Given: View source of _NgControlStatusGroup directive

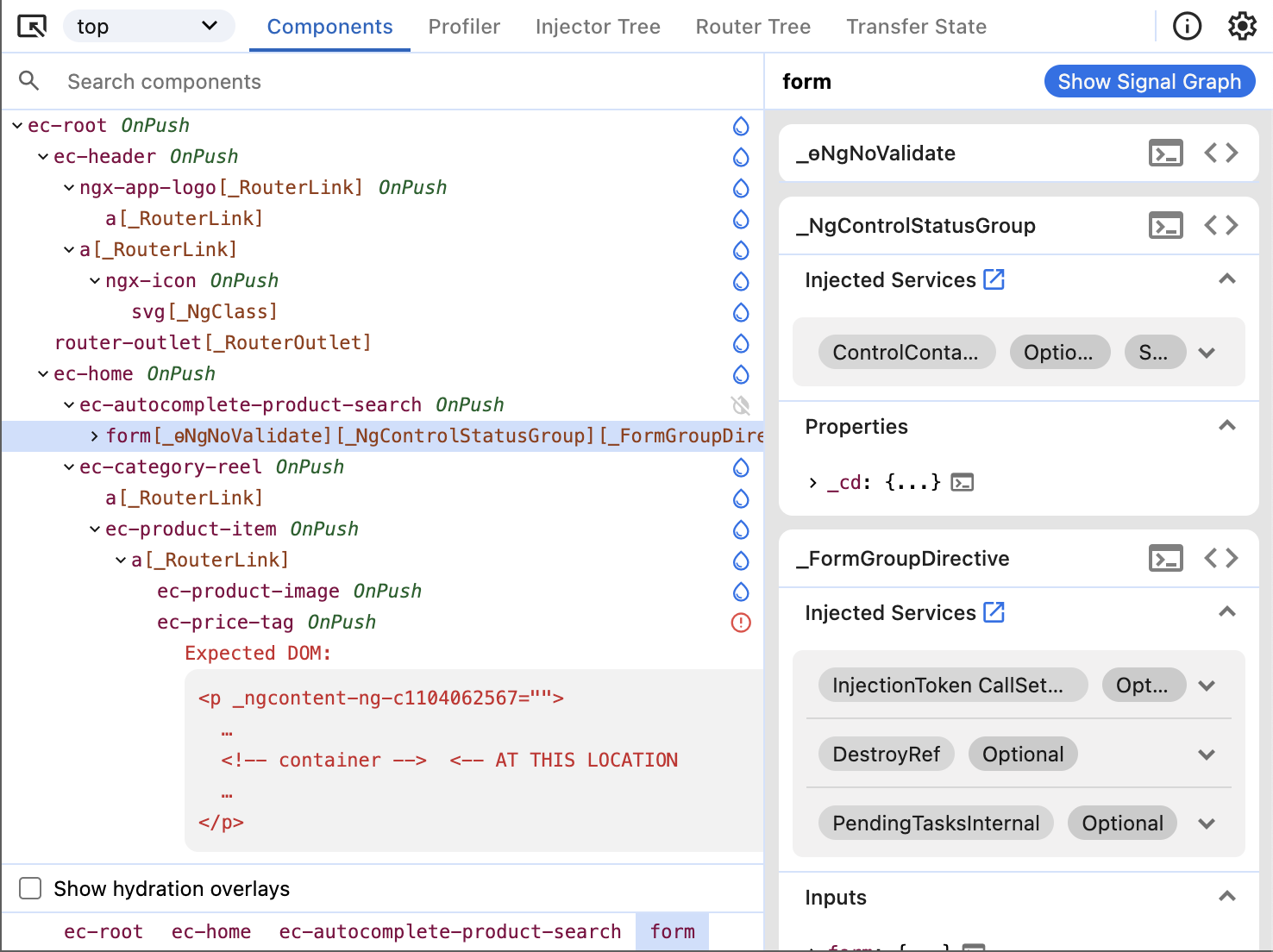Looking at the screenshot, I should 1221,226.
